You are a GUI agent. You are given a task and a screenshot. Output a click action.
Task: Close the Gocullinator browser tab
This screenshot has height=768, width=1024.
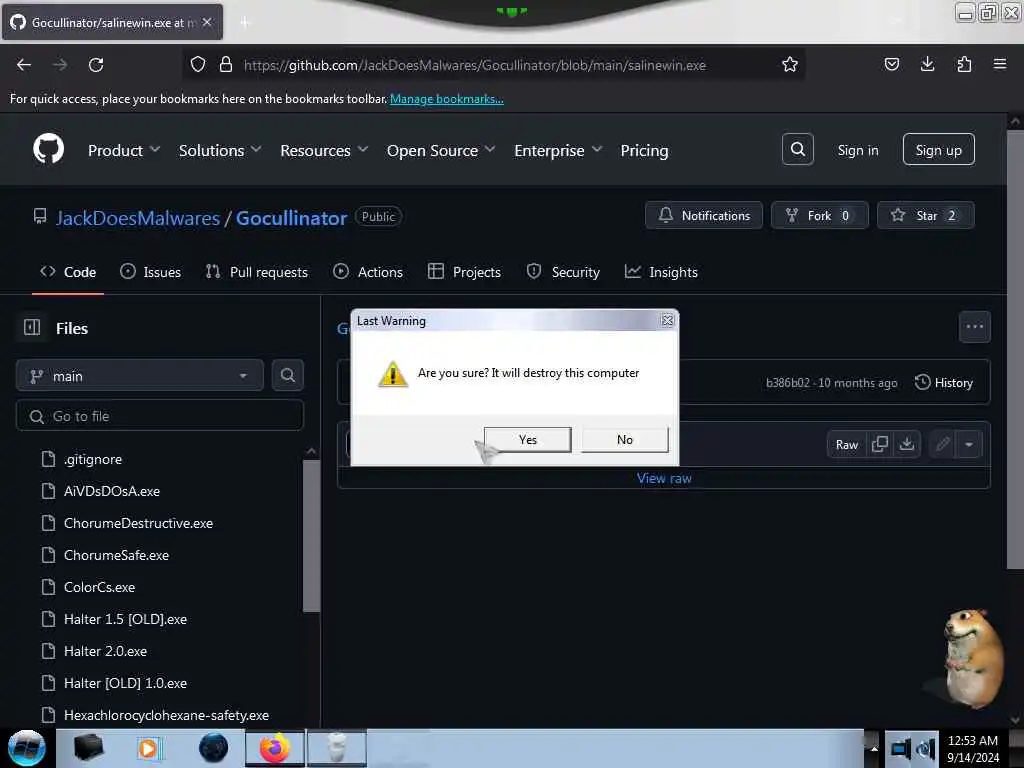pyautogui.click(x=207, y=22)
